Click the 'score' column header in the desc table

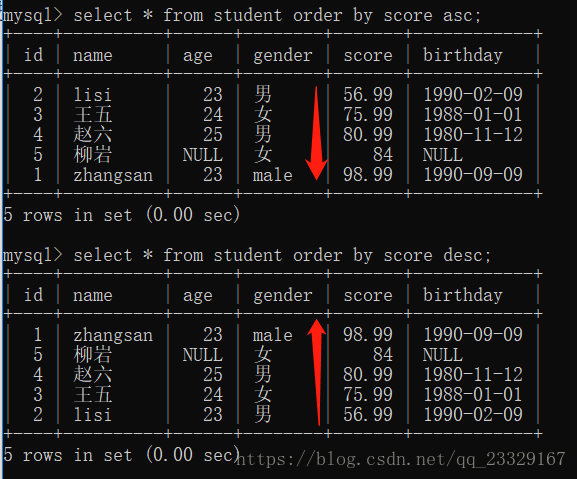click(x=368, y=296)
